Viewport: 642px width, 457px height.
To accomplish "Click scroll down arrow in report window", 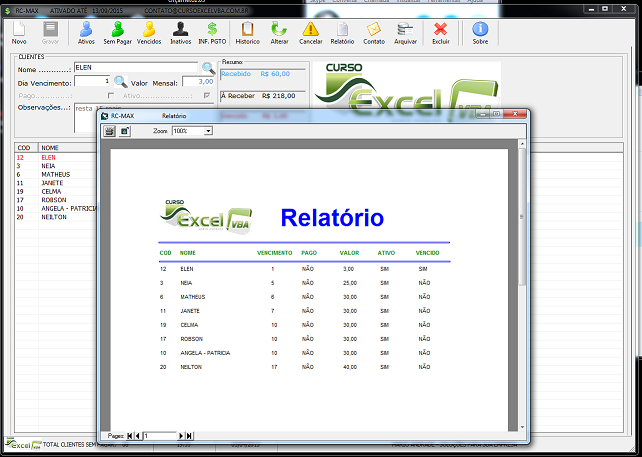I will point(522,427).
